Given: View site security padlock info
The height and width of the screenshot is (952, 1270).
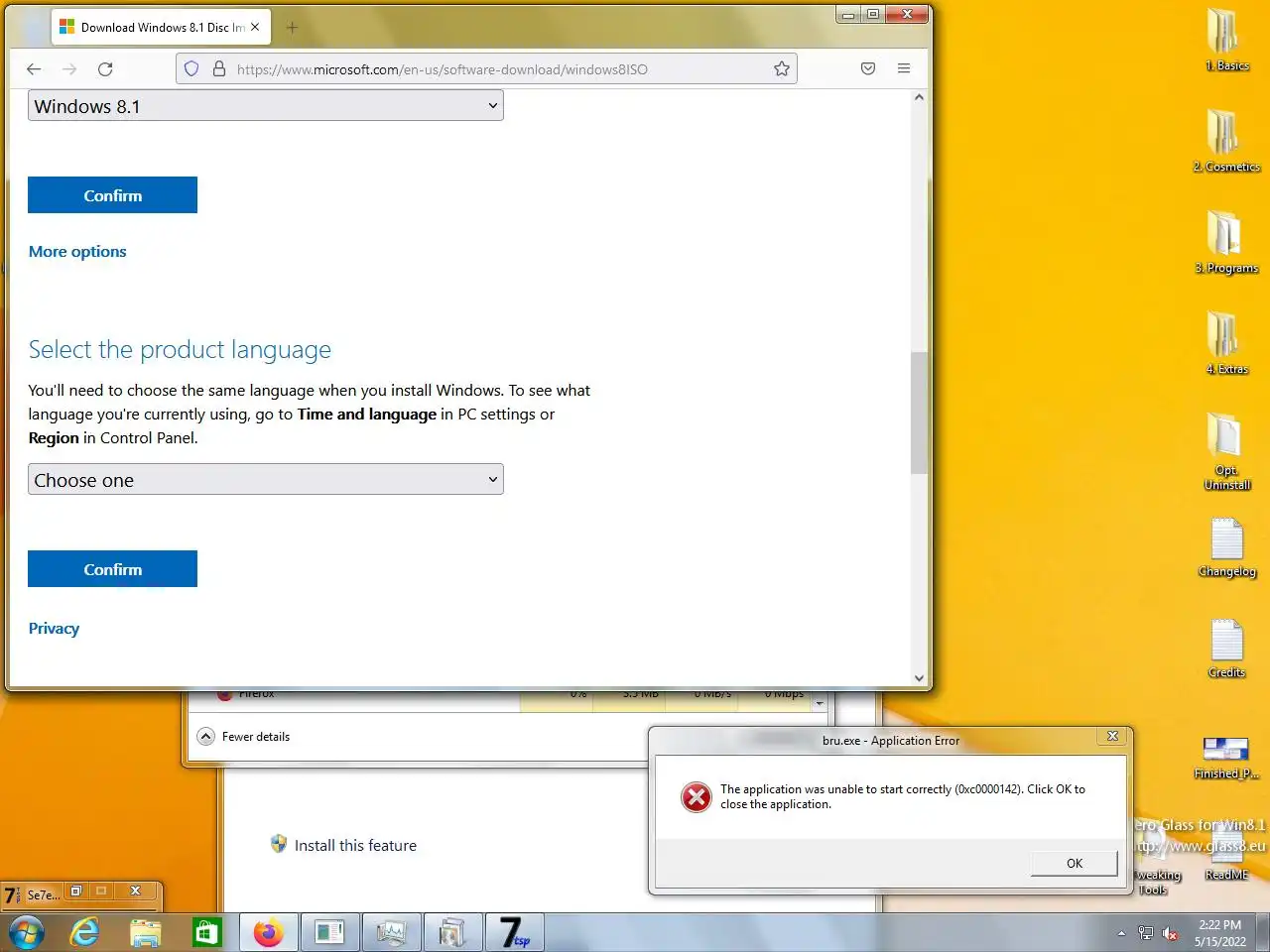Looking at the screenshot, I should pyautogui.click(x=219, y=69).
